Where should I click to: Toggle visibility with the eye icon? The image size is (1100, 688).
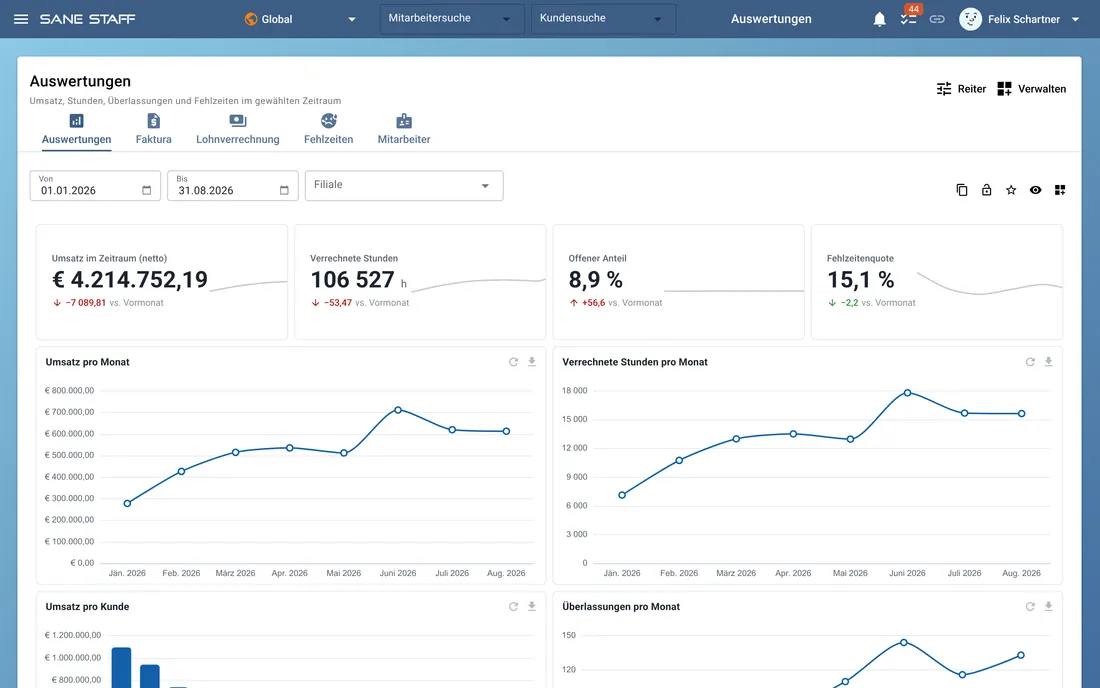(1035, 190)
